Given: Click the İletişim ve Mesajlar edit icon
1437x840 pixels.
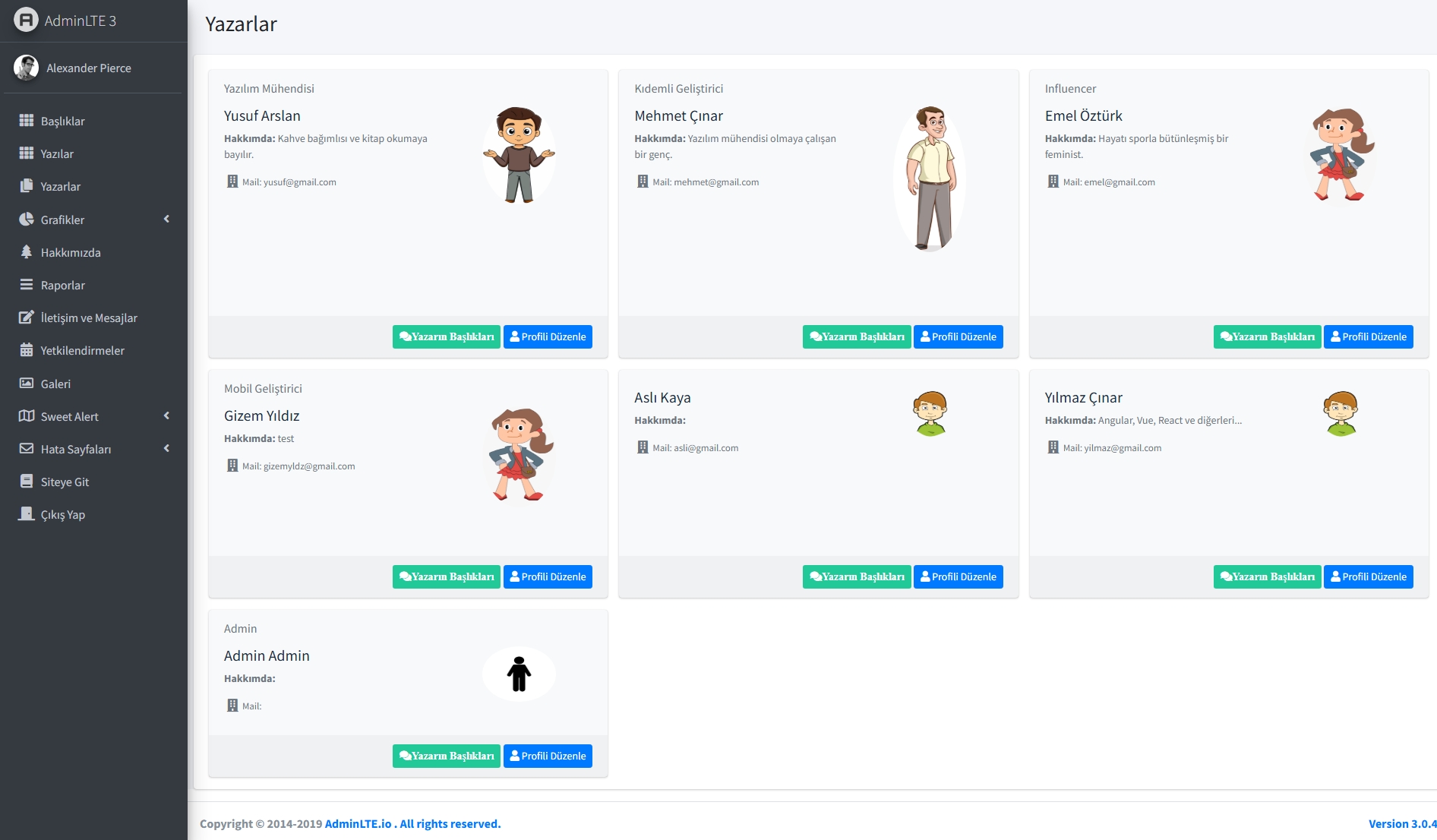Looking at the screenshot, I should point(27,317).
